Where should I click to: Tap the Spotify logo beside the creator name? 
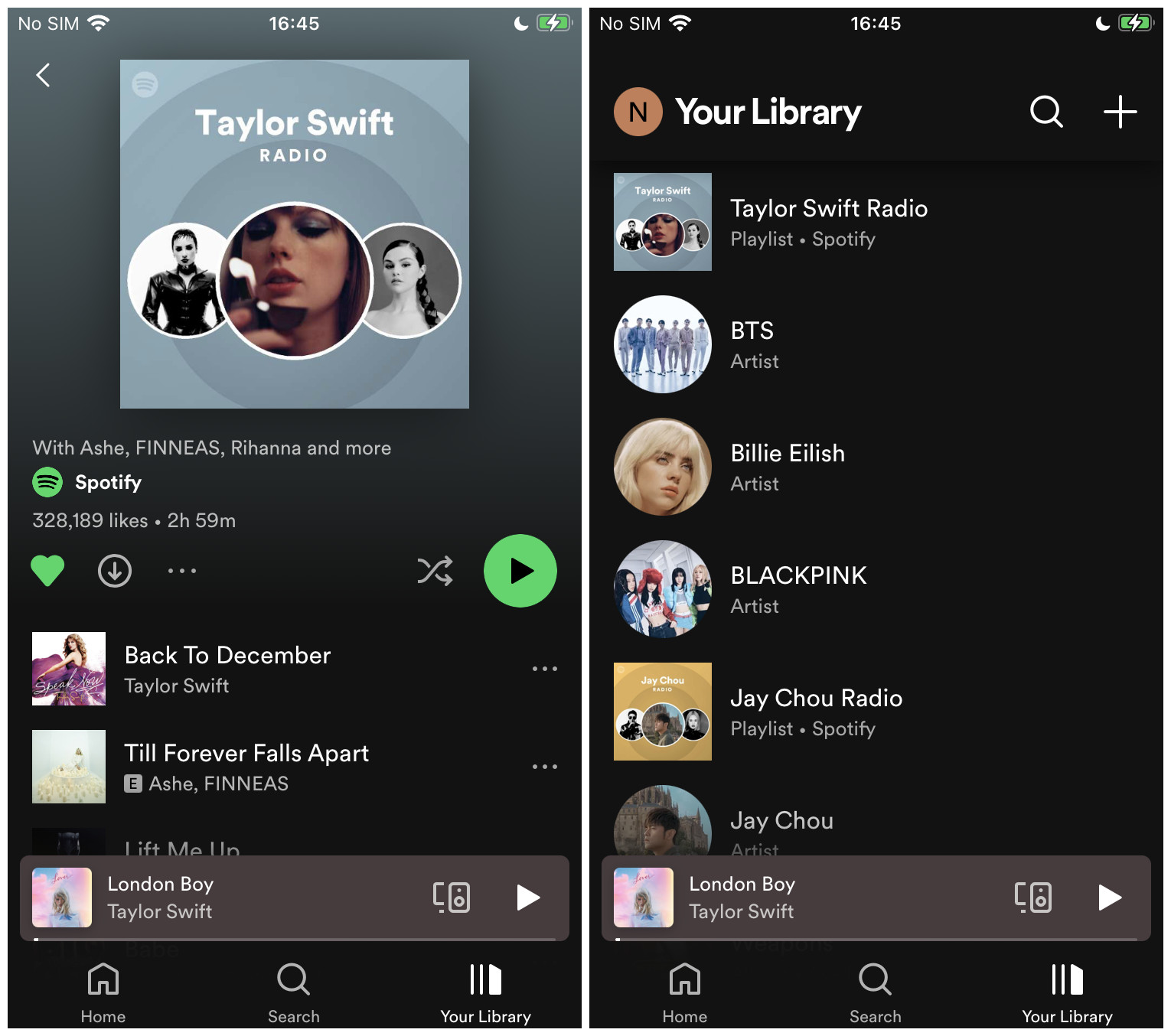pos(47,482)
